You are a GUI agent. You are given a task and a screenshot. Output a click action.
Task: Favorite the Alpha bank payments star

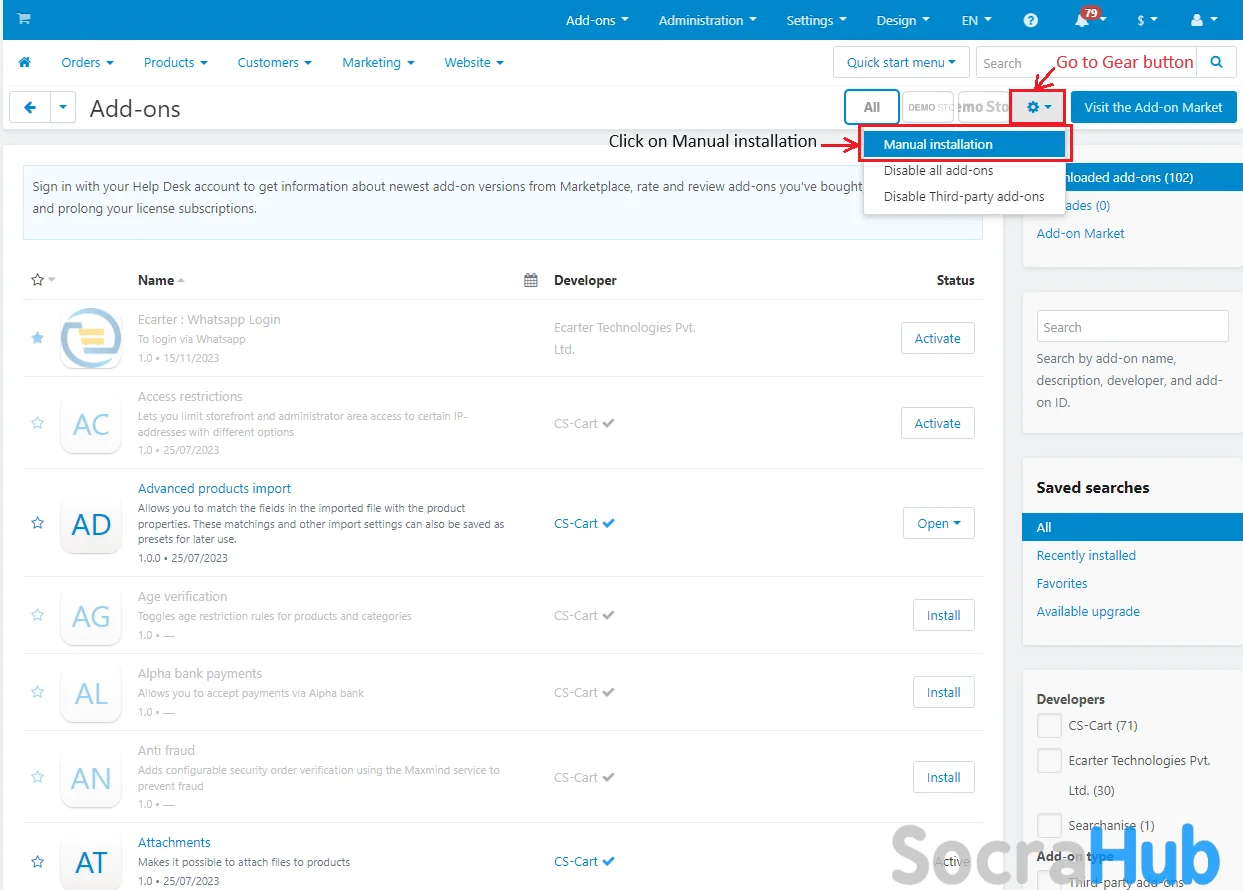pyautogui.click(x=38, y=692)
